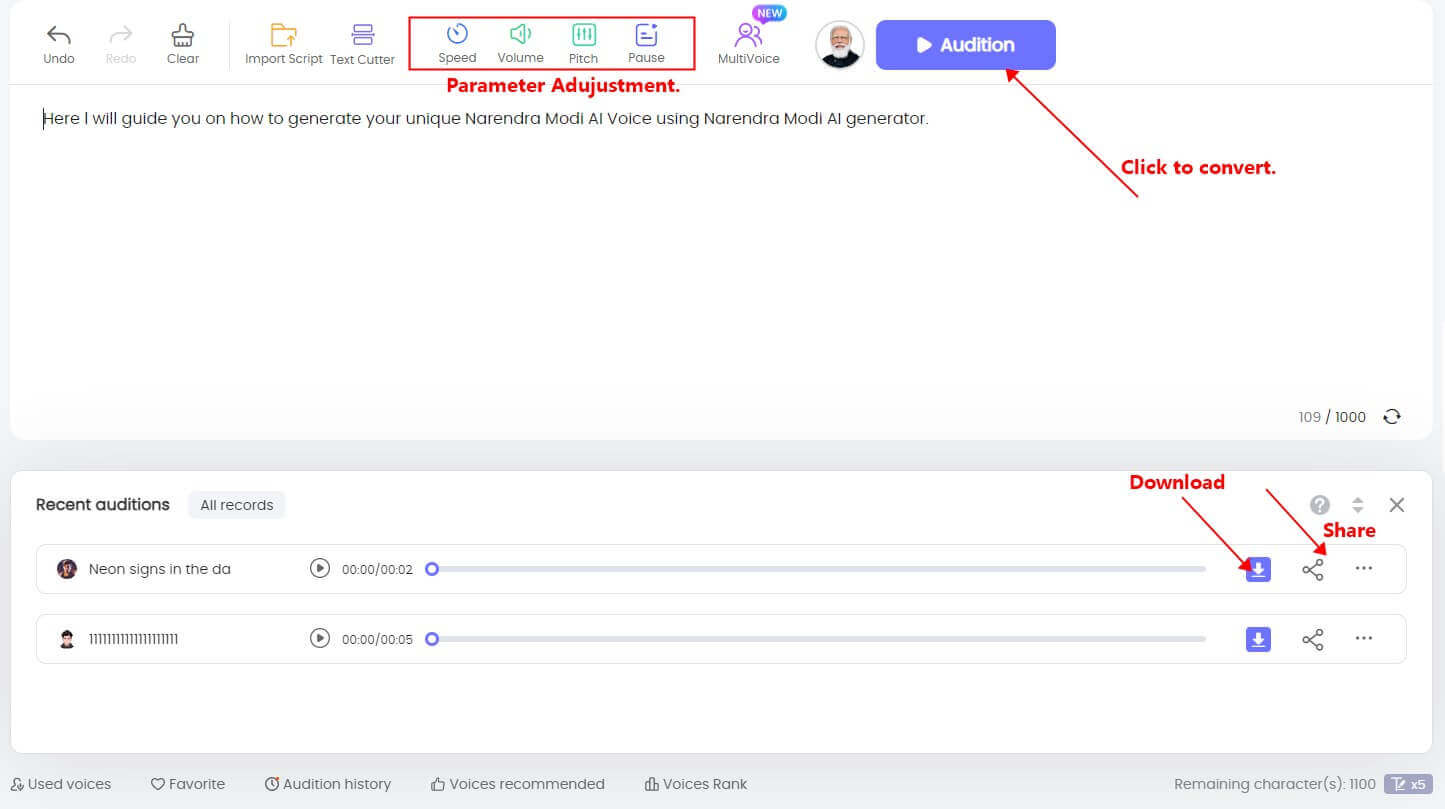Open more options for the Neon signs audition
The image size is (1445, 809).
[1364, 568]
